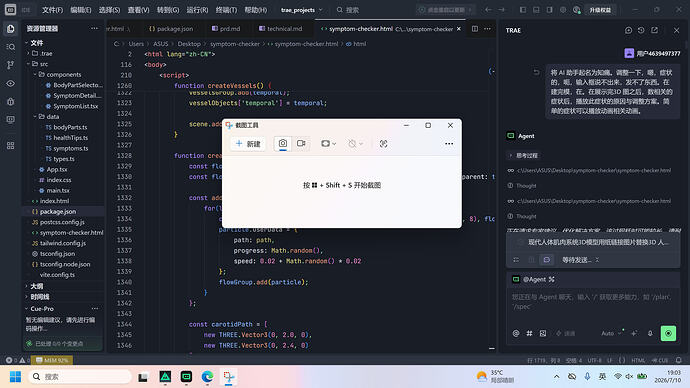The image size is (690, 388).
Task: Click the image attach icon in chat input
Action: coord(543,333)
